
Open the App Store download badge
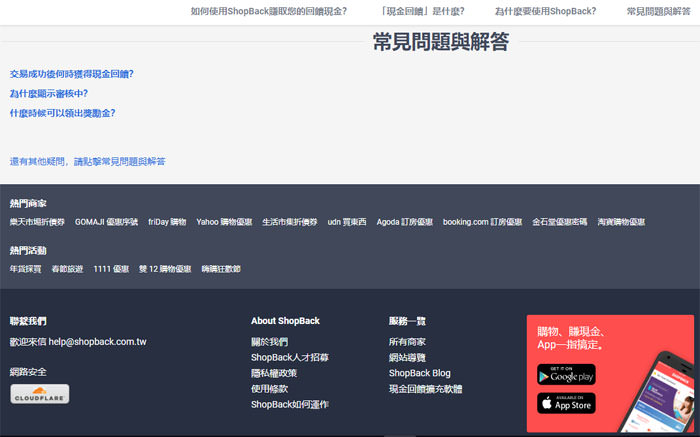point(566,403)
